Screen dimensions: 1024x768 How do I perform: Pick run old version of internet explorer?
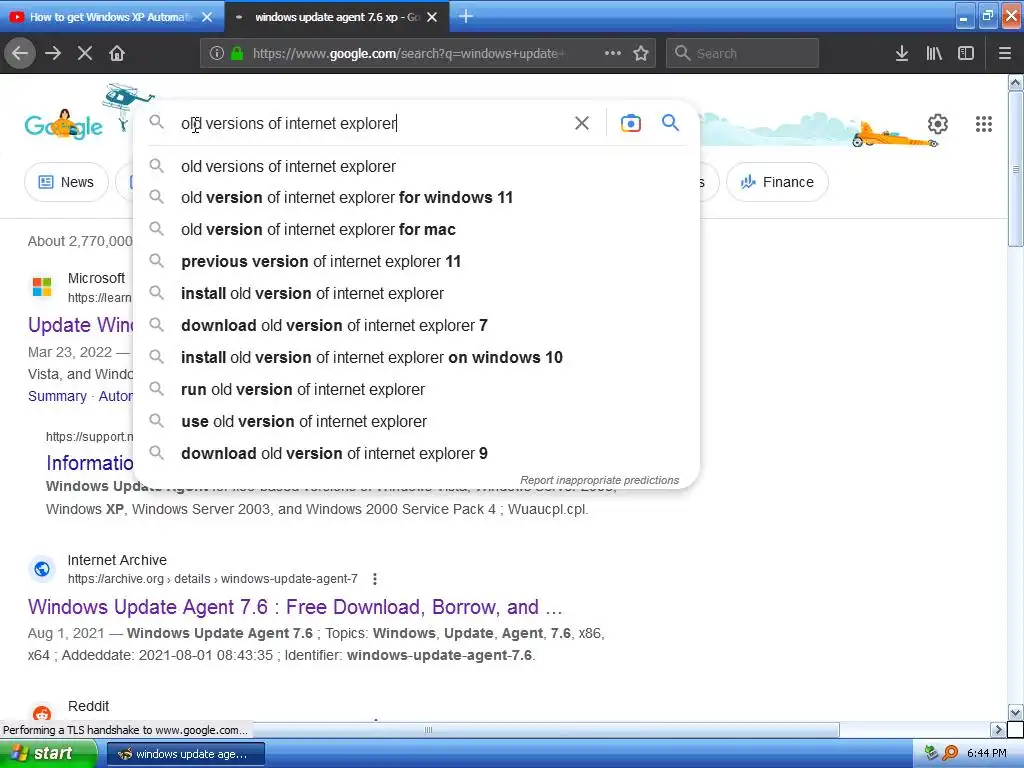tap(416, 389)
